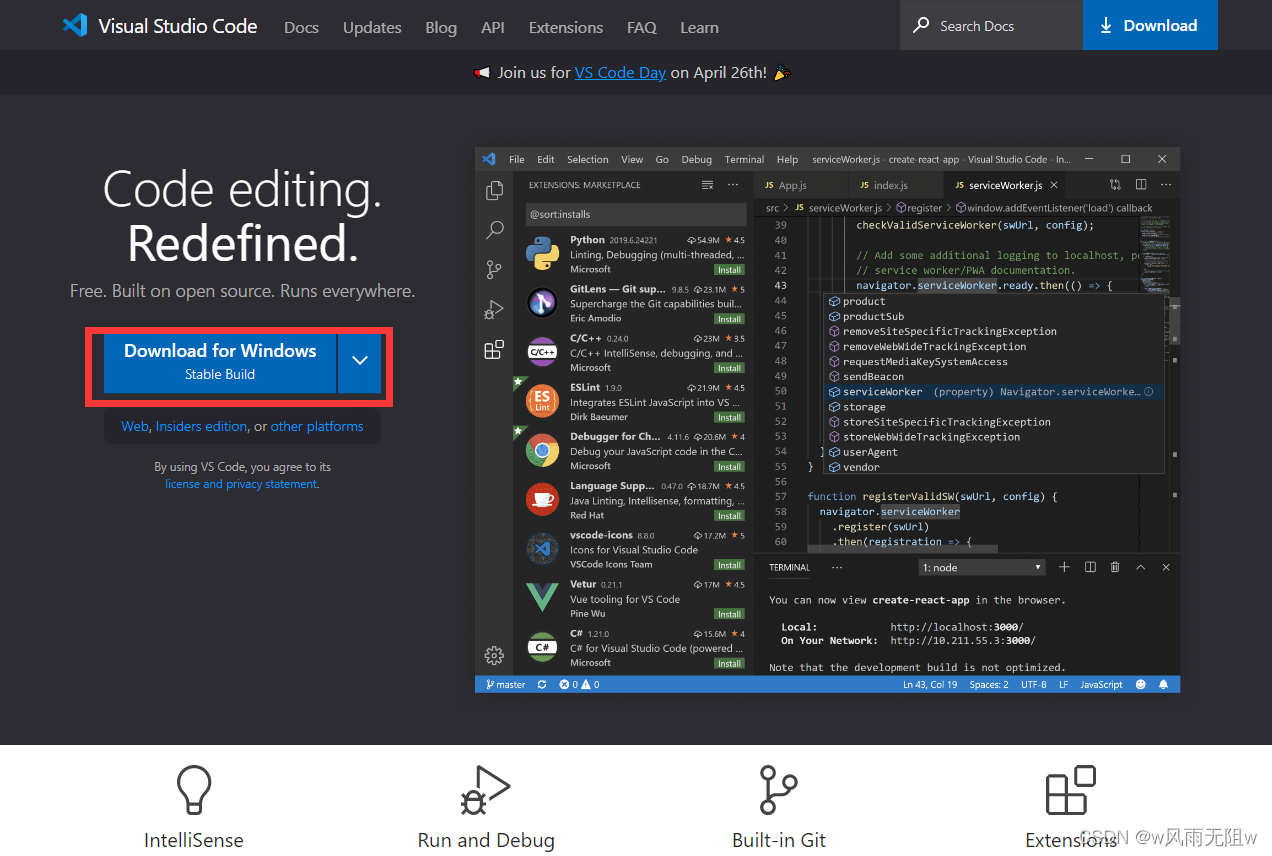
Task: Click the split editor icon beside tabs
Action: pyautogui.click(x=1141, y=185)
